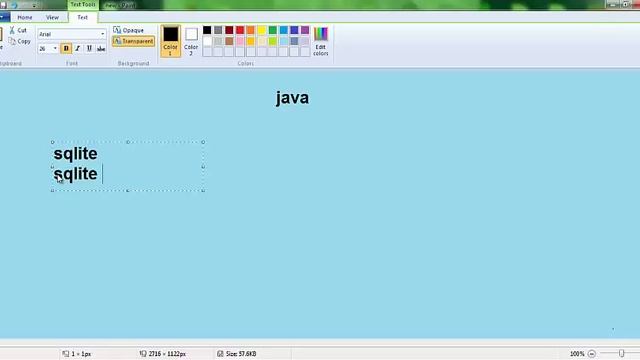This screenshot has height=360, width=640.
Task: Click the zoom out minus button
Action: coord(591,354)
